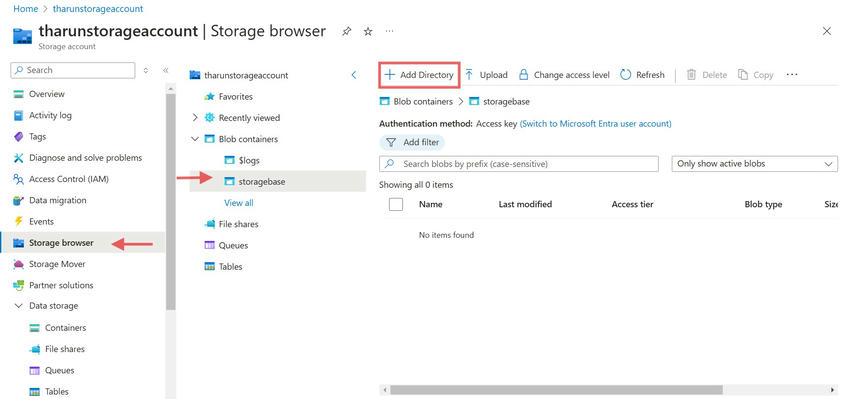Open Diagnose and solve problems
The image size is (850, 399).
pyautogui.click(x=78, y=158)
